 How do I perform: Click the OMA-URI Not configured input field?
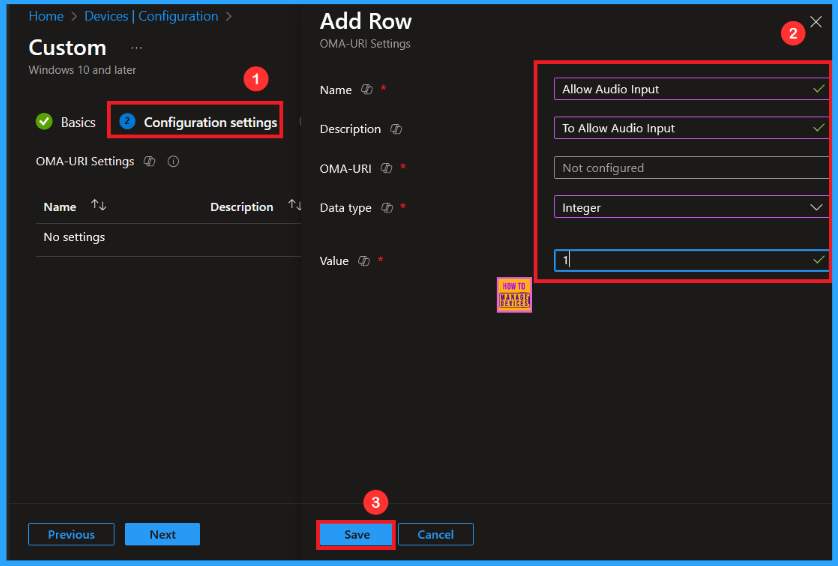click(691, 168)
